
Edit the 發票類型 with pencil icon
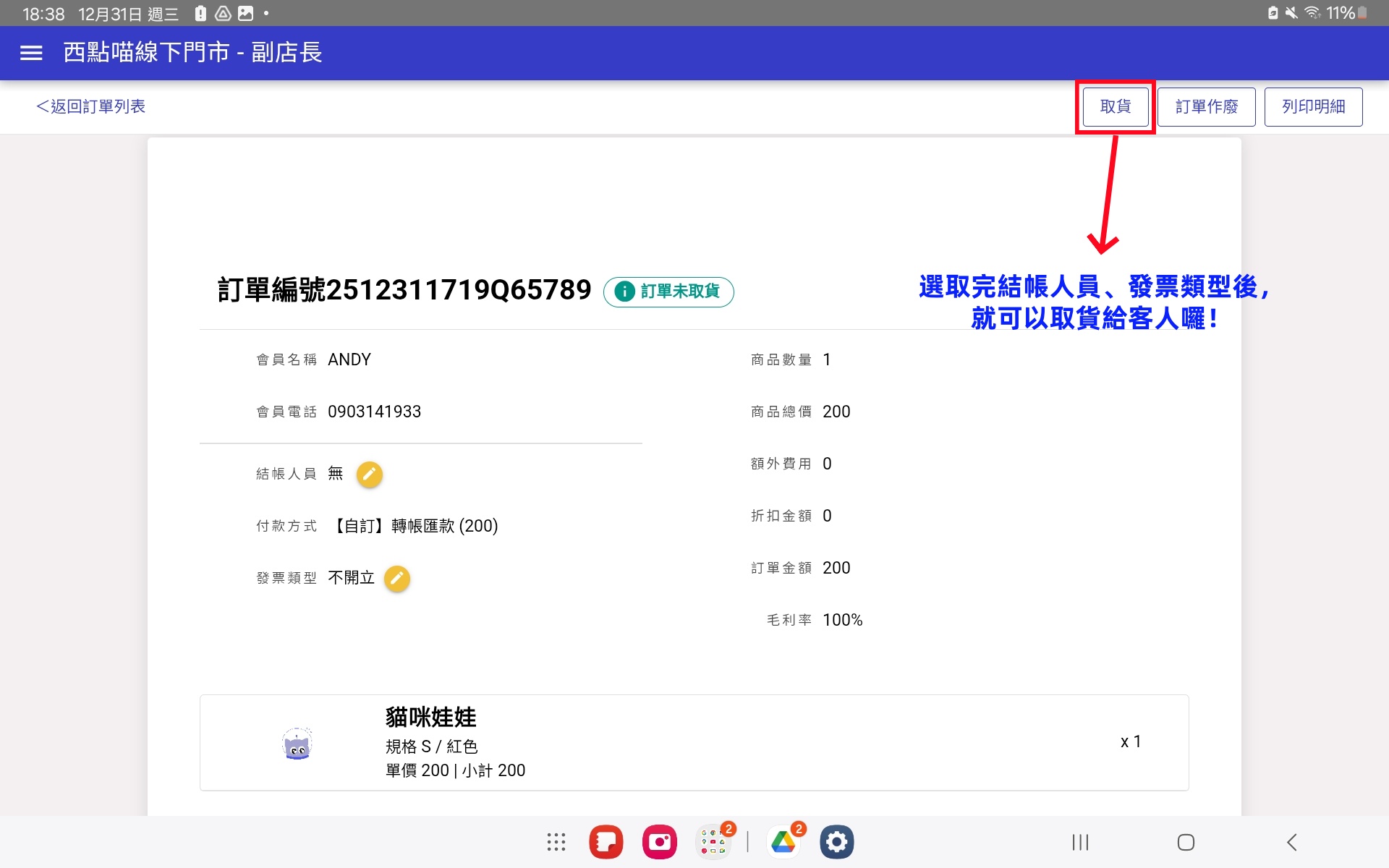tap(396, 579)
